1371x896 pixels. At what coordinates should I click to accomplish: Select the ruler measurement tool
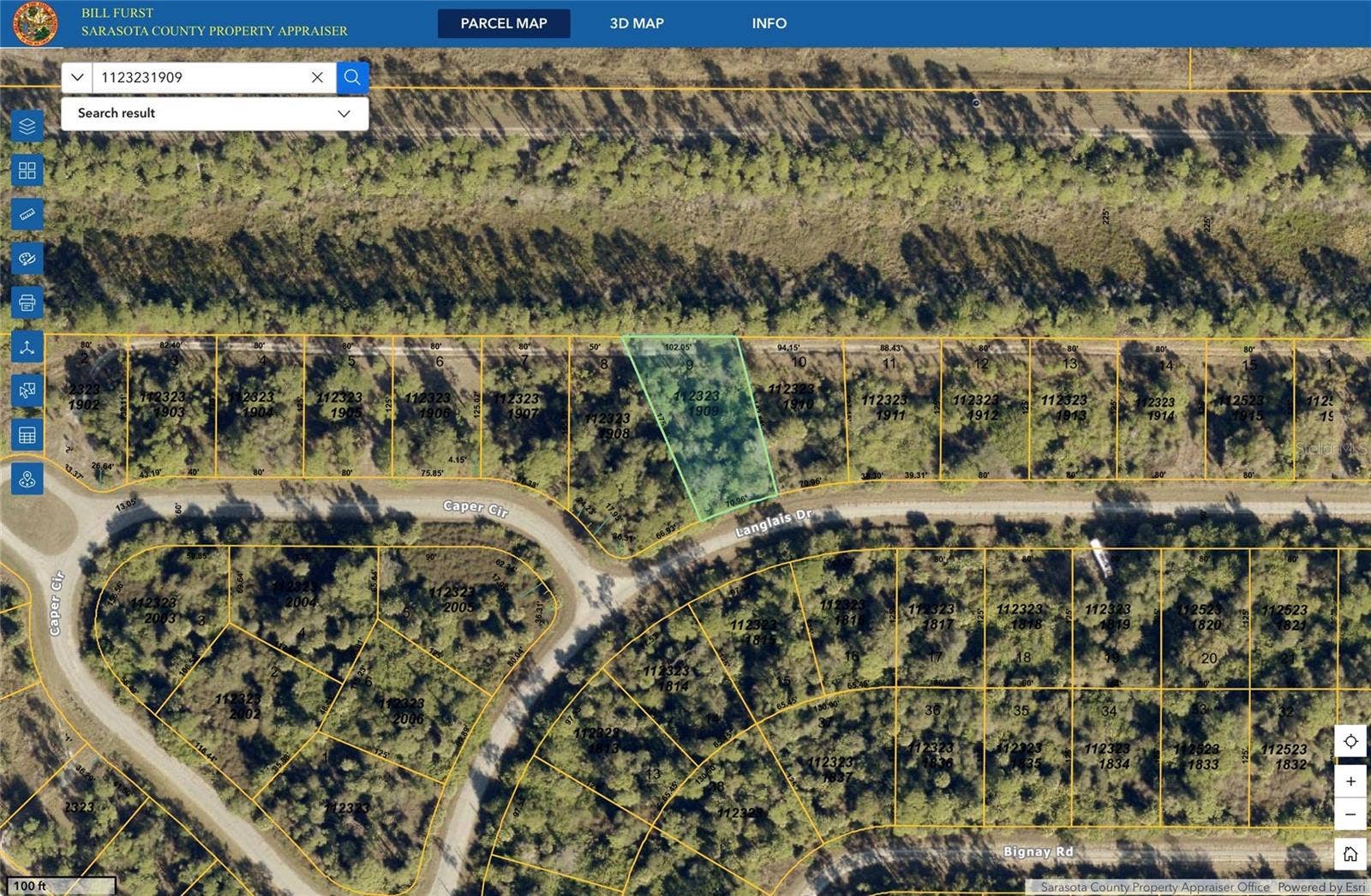tap(27, 214)
